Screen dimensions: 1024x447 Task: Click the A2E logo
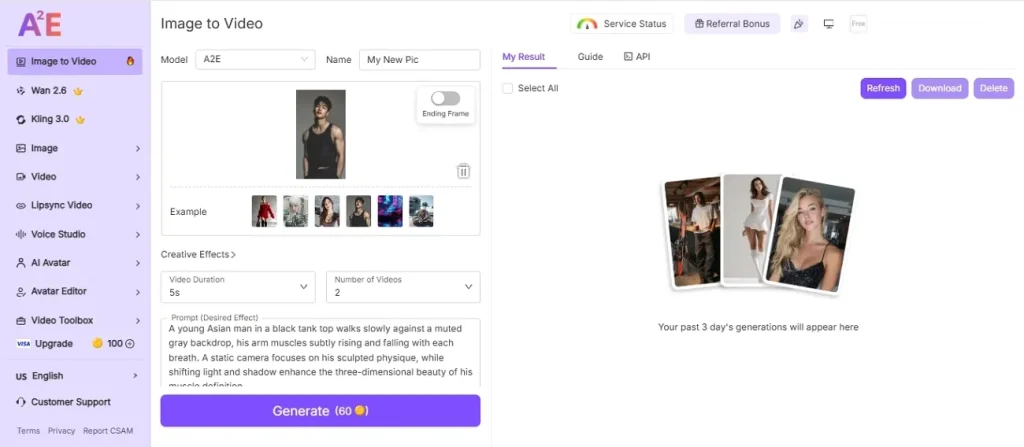[40, 24]
